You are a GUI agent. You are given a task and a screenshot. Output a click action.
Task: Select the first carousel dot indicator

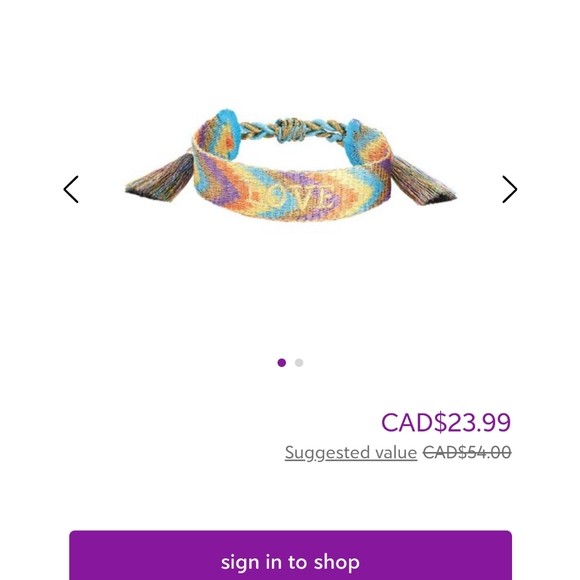coord(281,362)
